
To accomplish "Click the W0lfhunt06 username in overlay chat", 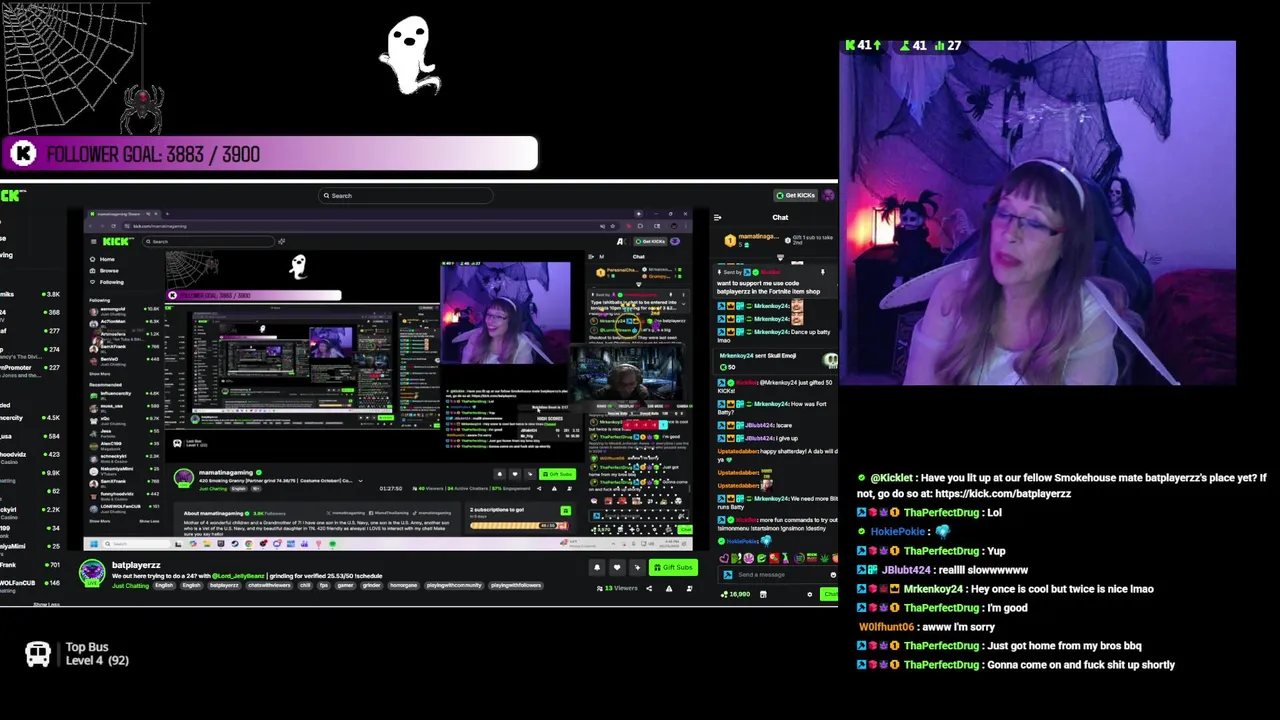I will click(886, 627).
